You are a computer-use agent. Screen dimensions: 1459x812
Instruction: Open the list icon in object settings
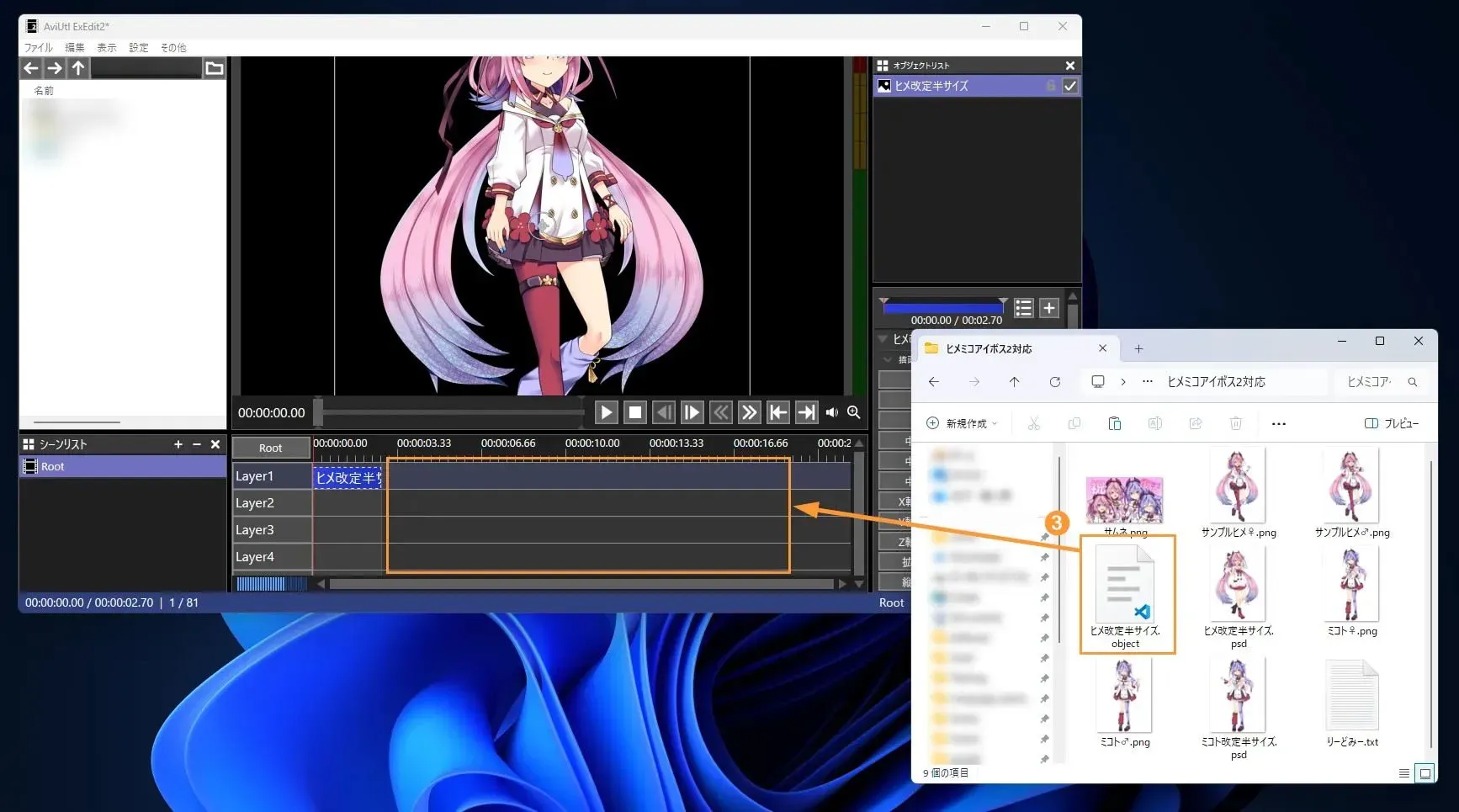pos(1023,308)
